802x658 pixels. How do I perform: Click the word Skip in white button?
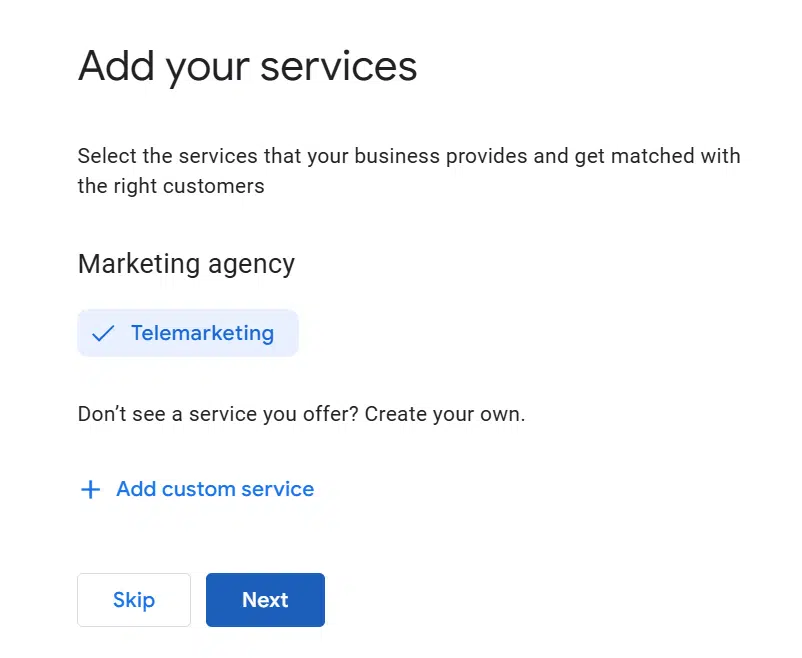pyautogui.click(x=134, y=600)
